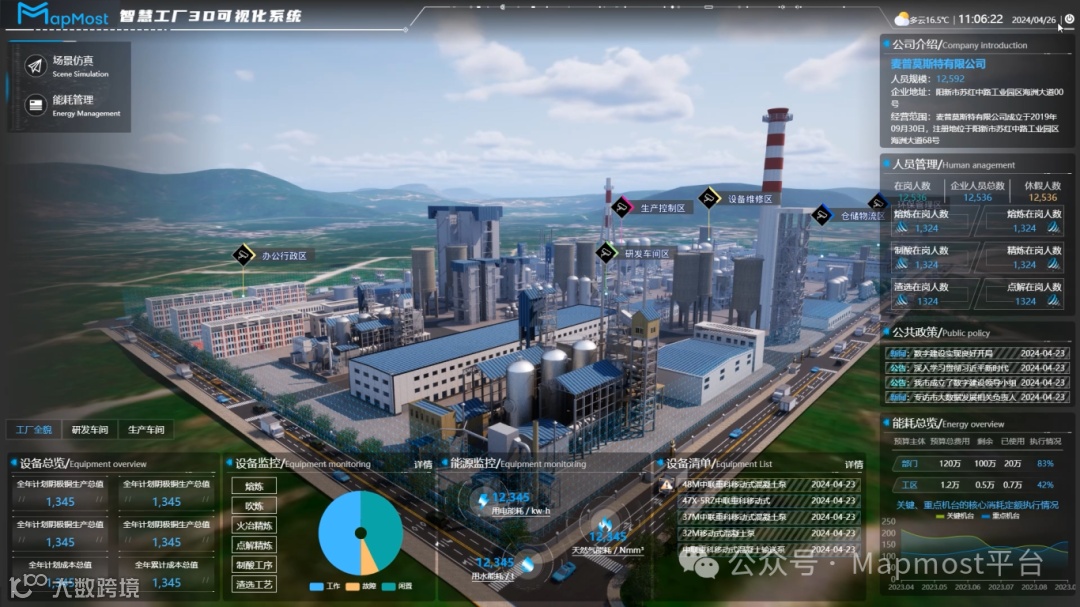Click the 休假人数 value 12,536

pos(1042,198)
